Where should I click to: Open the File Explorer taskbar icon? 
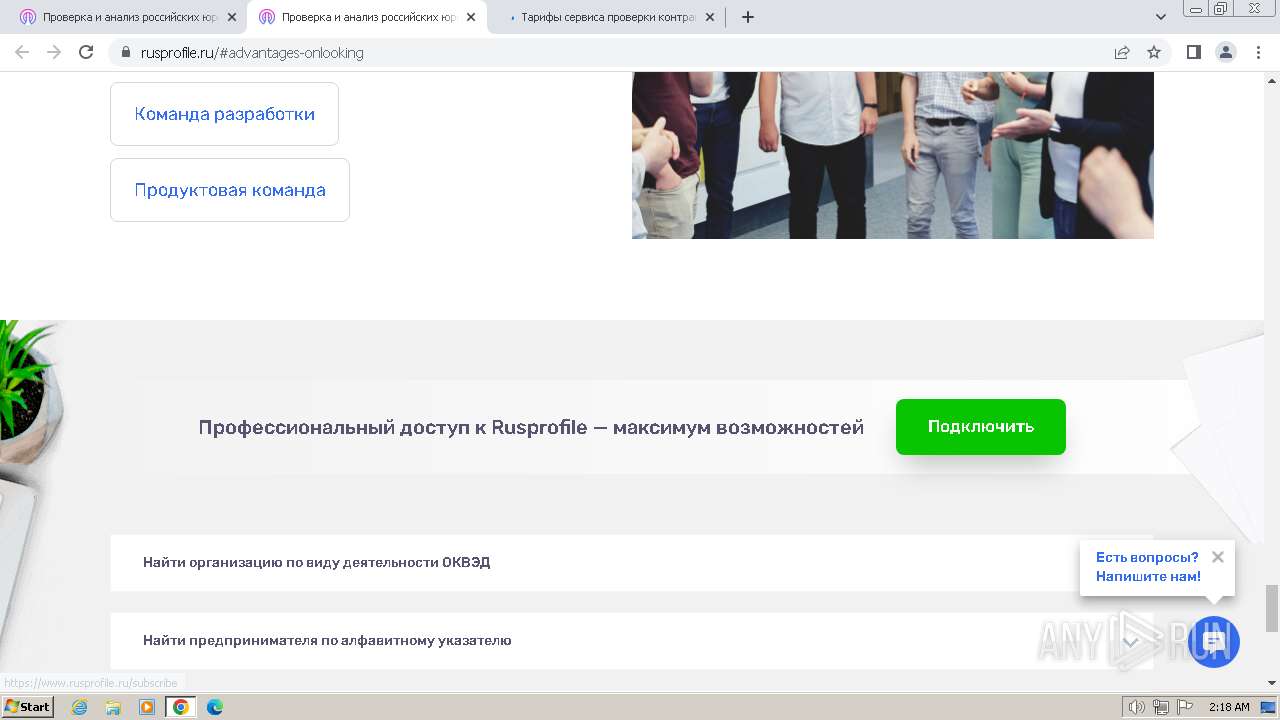pos(113,707)
